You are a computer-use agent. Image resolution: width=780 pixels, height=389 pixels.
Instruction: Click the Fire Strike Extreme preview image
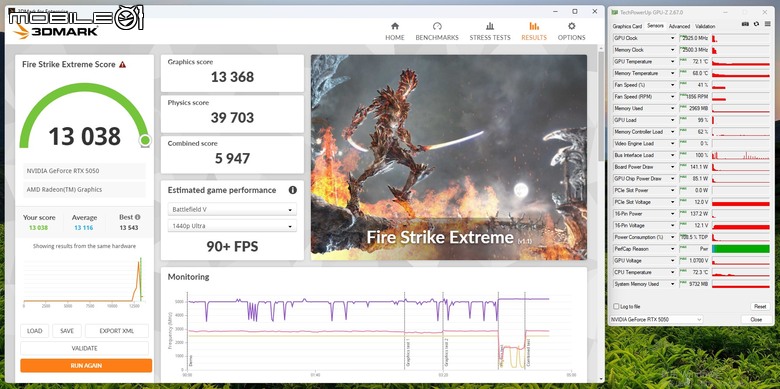pos(449,157)
